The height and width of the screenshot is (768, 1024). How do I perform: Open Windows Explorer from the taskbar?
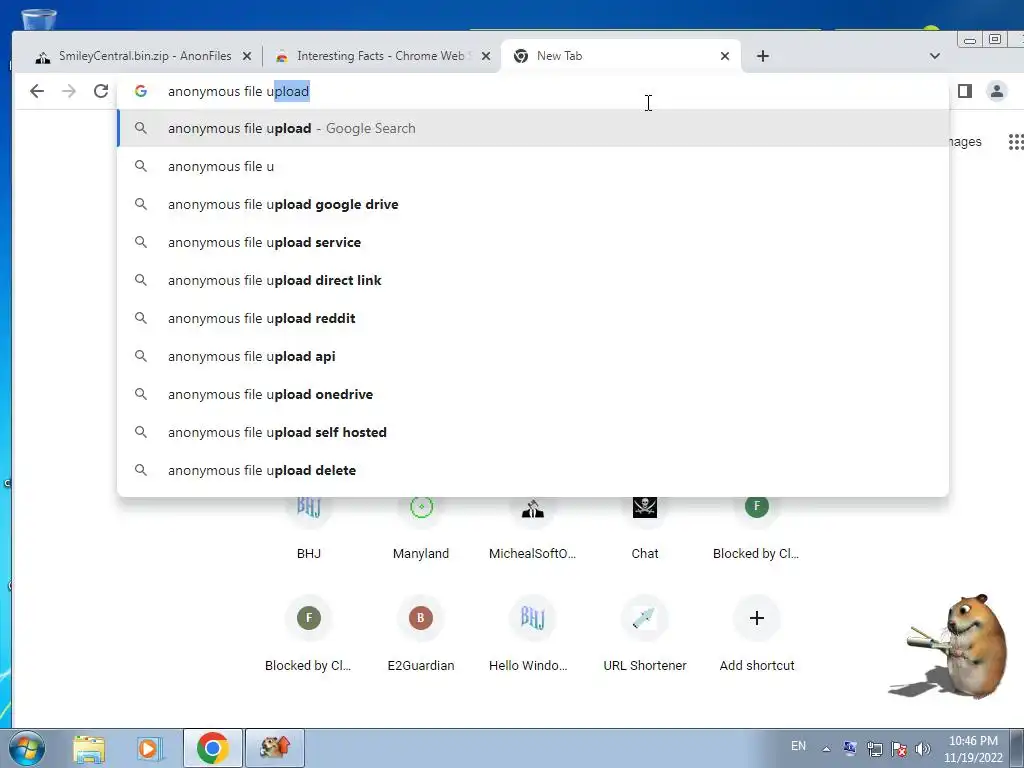tap(89, 748)
